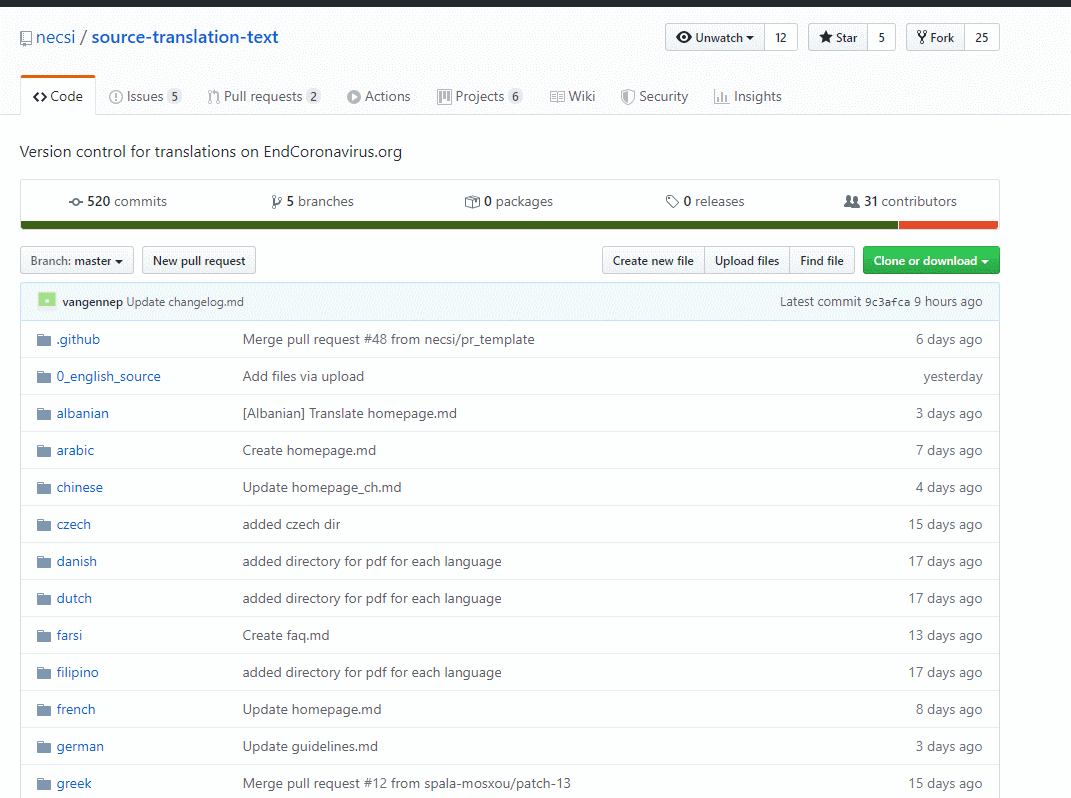1071x798 pixels.
Task: Click the dutch folder icon
Action: 44,598
